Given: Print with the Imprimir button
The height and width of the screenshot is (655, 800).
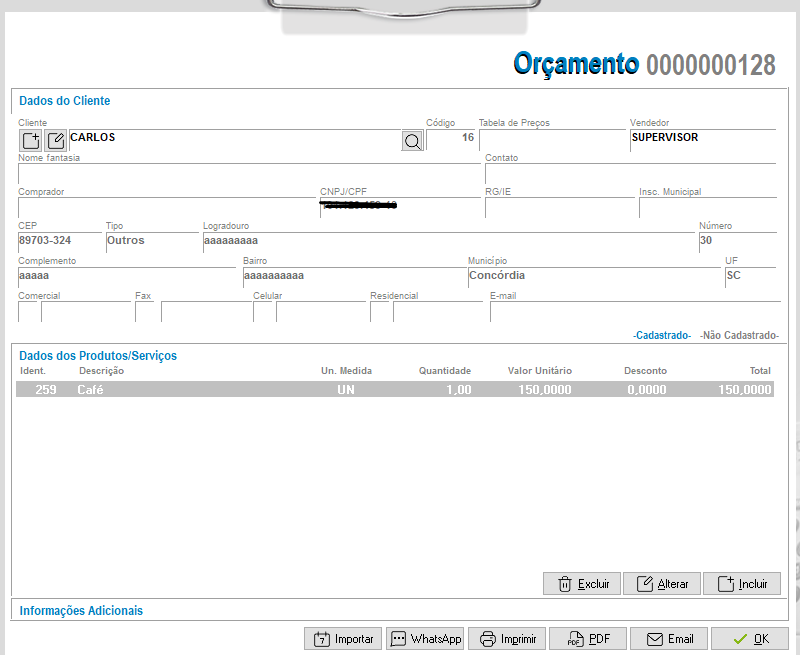Looking at the screenshot, I should point(508,639).
